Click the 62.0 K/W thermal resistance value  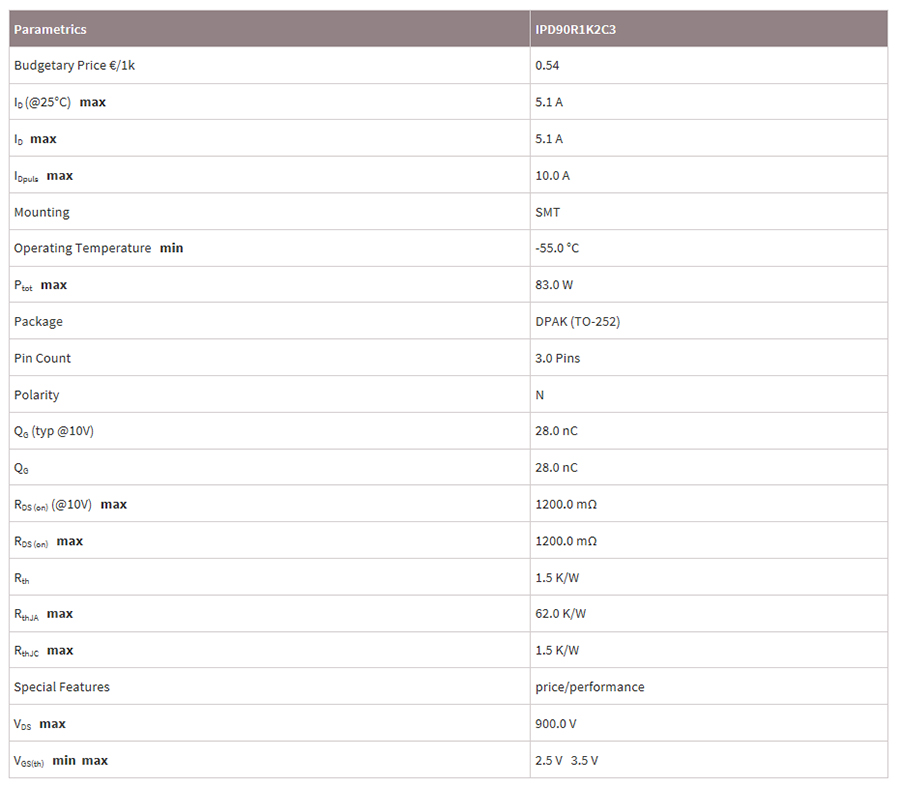[560, 614]
